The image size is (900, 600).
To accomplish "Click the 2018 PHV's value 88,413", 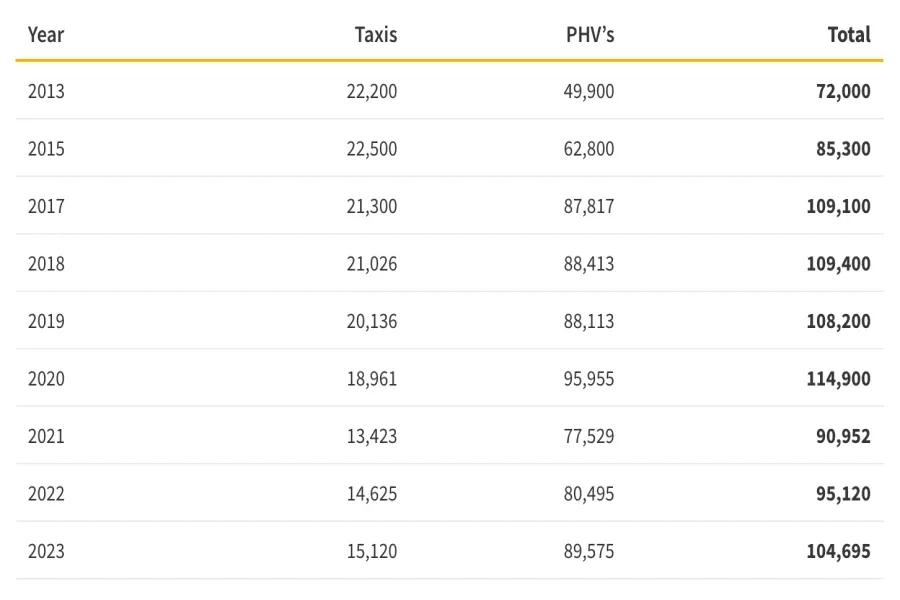I will point(589,264).
